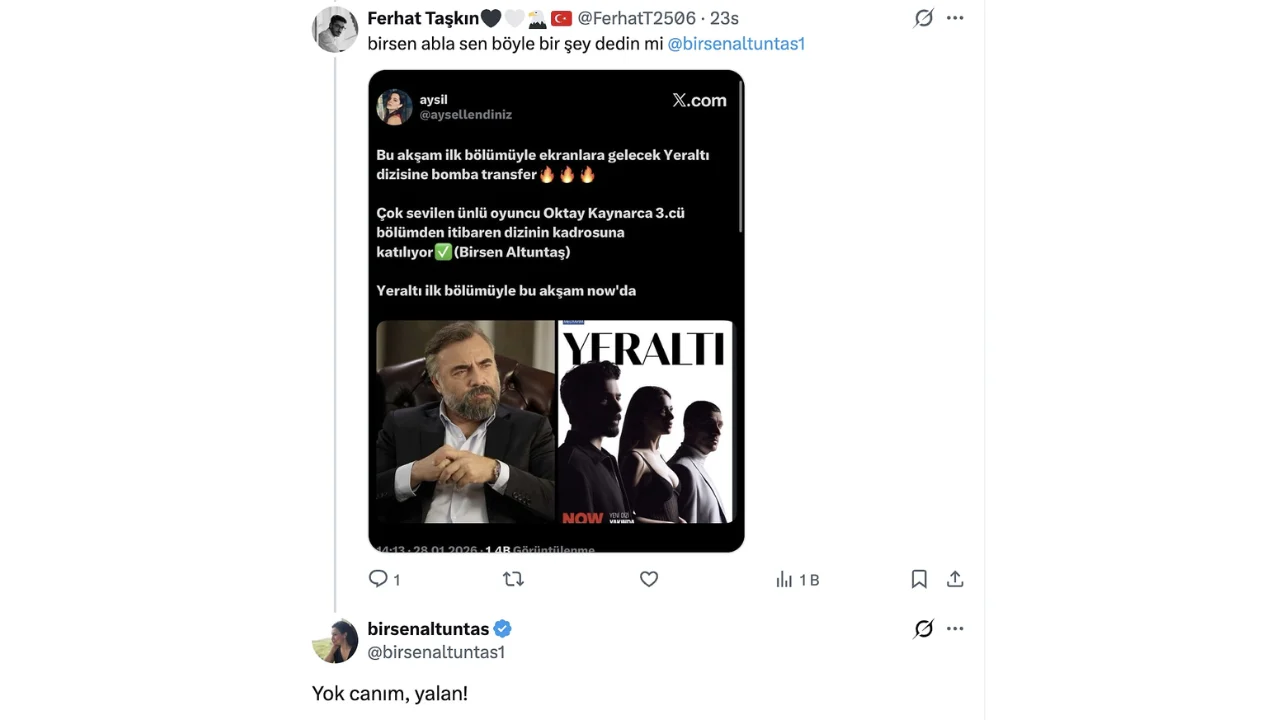This screenshot has height=720, width=1280.
Task: Click the username birsenaltuntas
Action: click(428, 628)
